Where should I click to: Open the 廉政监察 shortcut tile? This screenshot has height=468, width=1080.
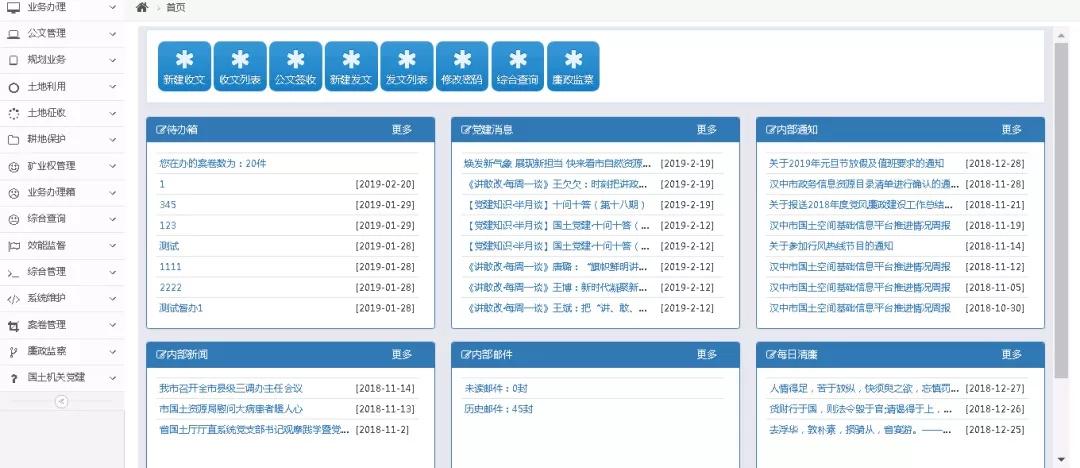[573, 66]
